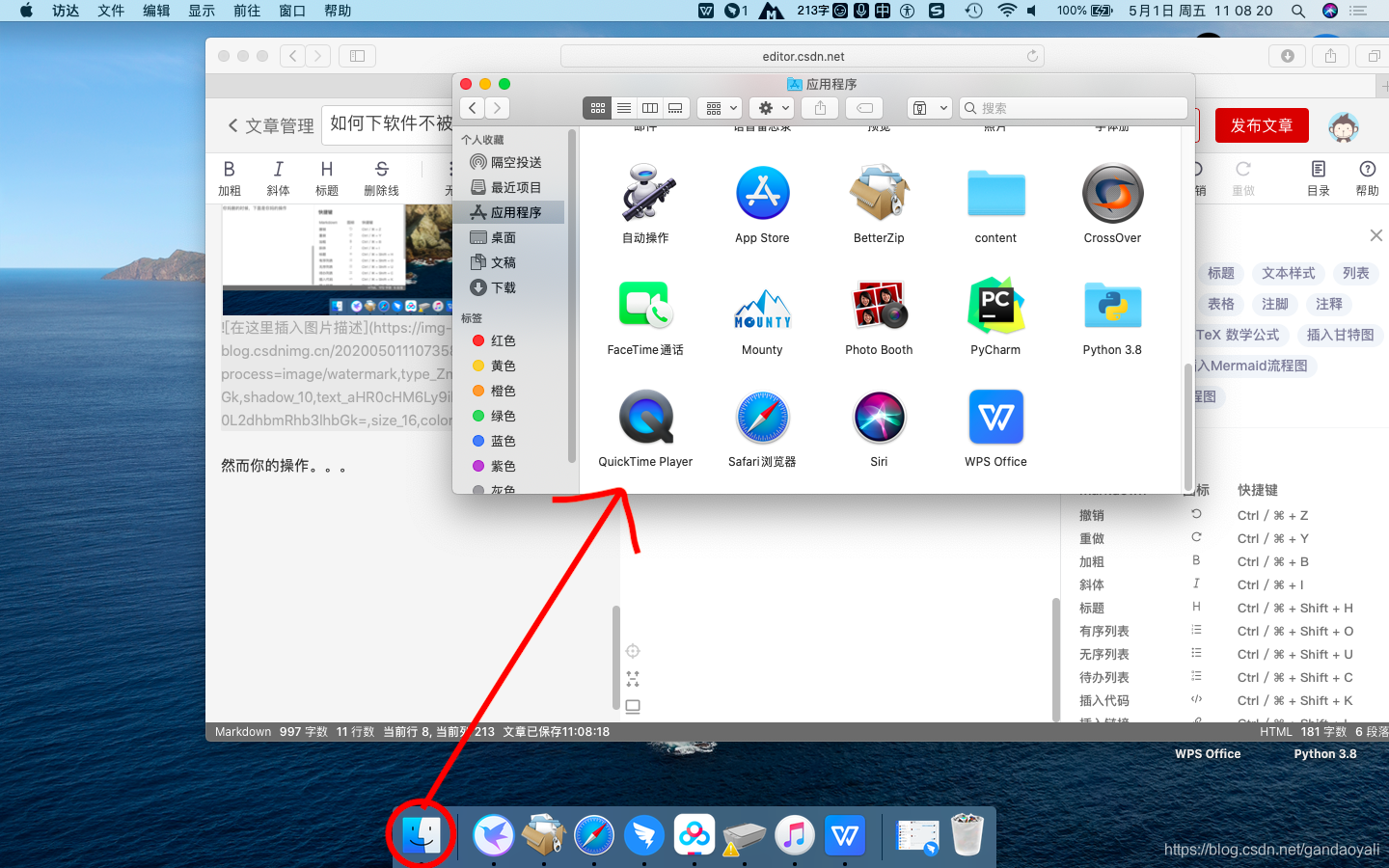The height and width of the screenshot is (868, 1389).
Task: Open the 编辑 menu
Action: 156,11
